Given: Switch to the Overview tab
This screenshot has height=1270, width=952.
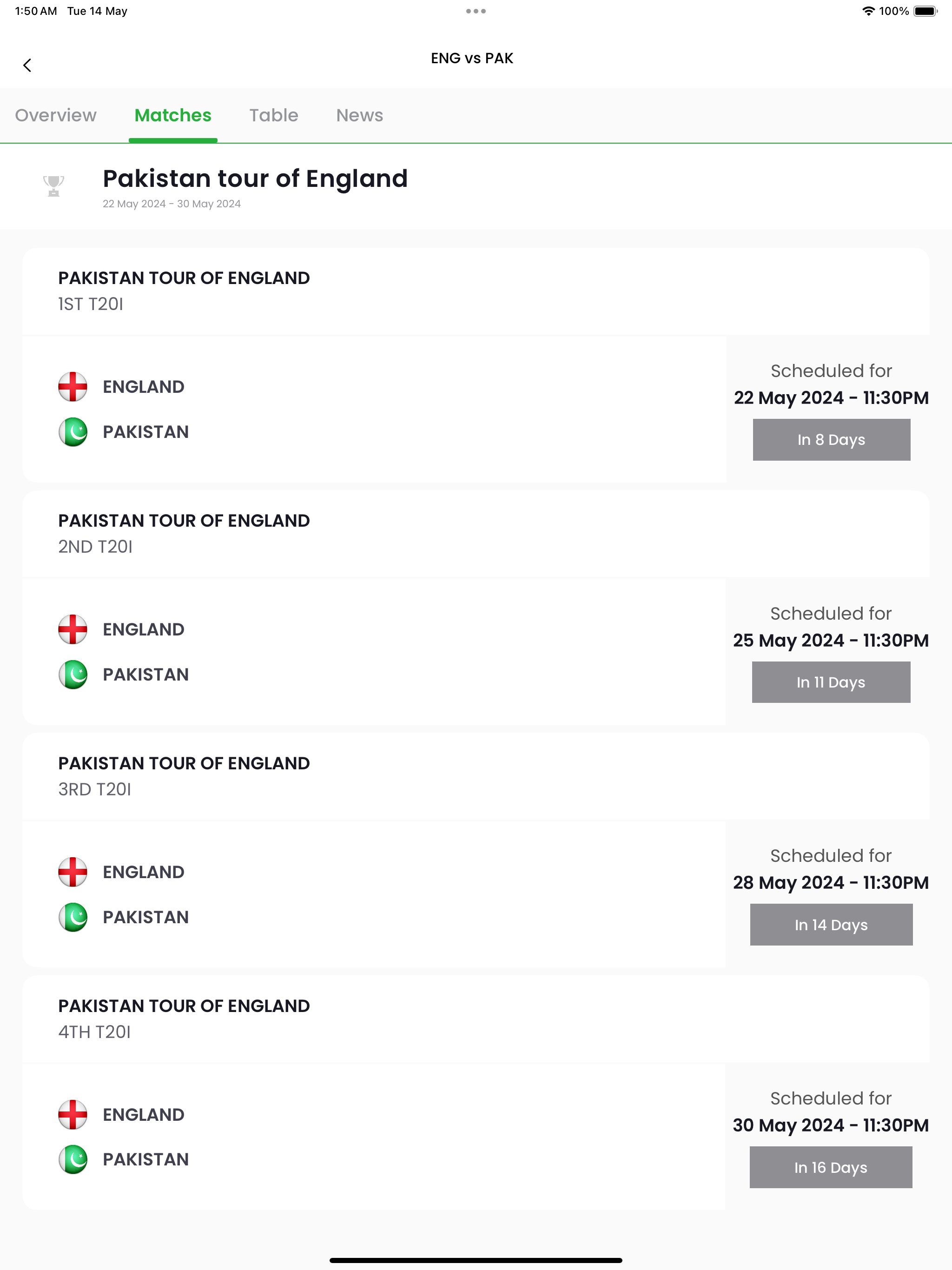Looking at the screenshot, I should [56, 115].
